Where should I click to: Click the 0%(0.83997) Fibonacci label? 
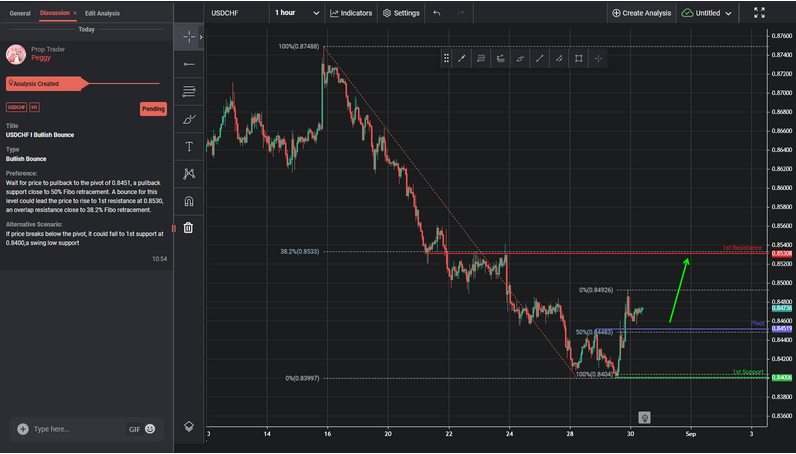tap(302, 378)
